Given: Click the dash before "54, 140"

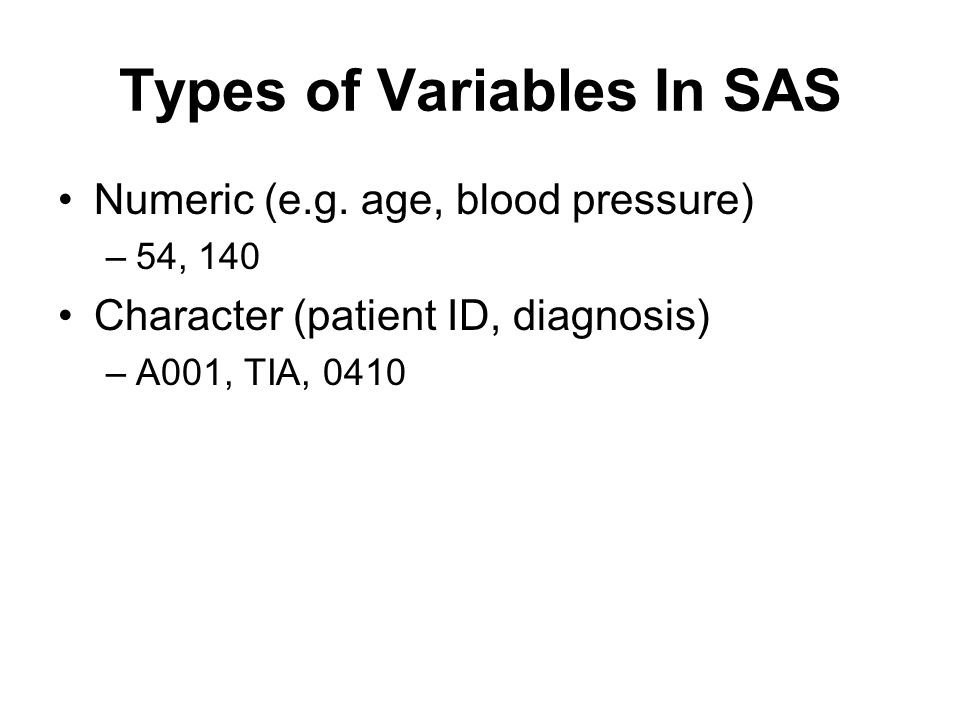Looking at the screenshot, I should (x=115, y=258).
